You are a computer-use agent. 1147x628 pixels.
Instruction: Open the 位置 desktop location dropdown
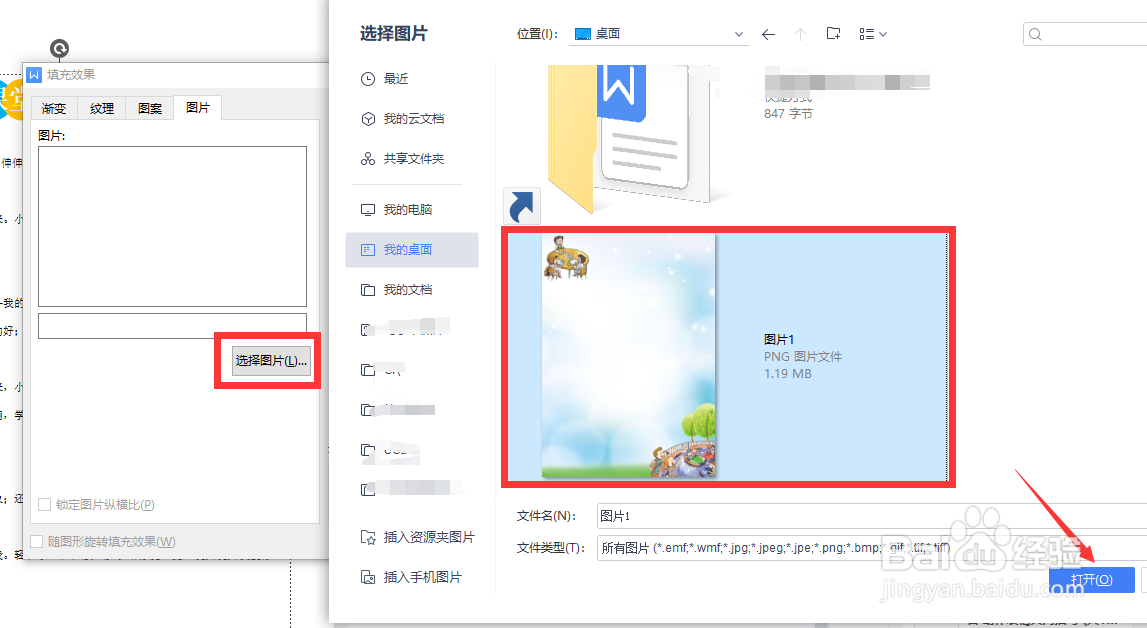pos(658,34)
